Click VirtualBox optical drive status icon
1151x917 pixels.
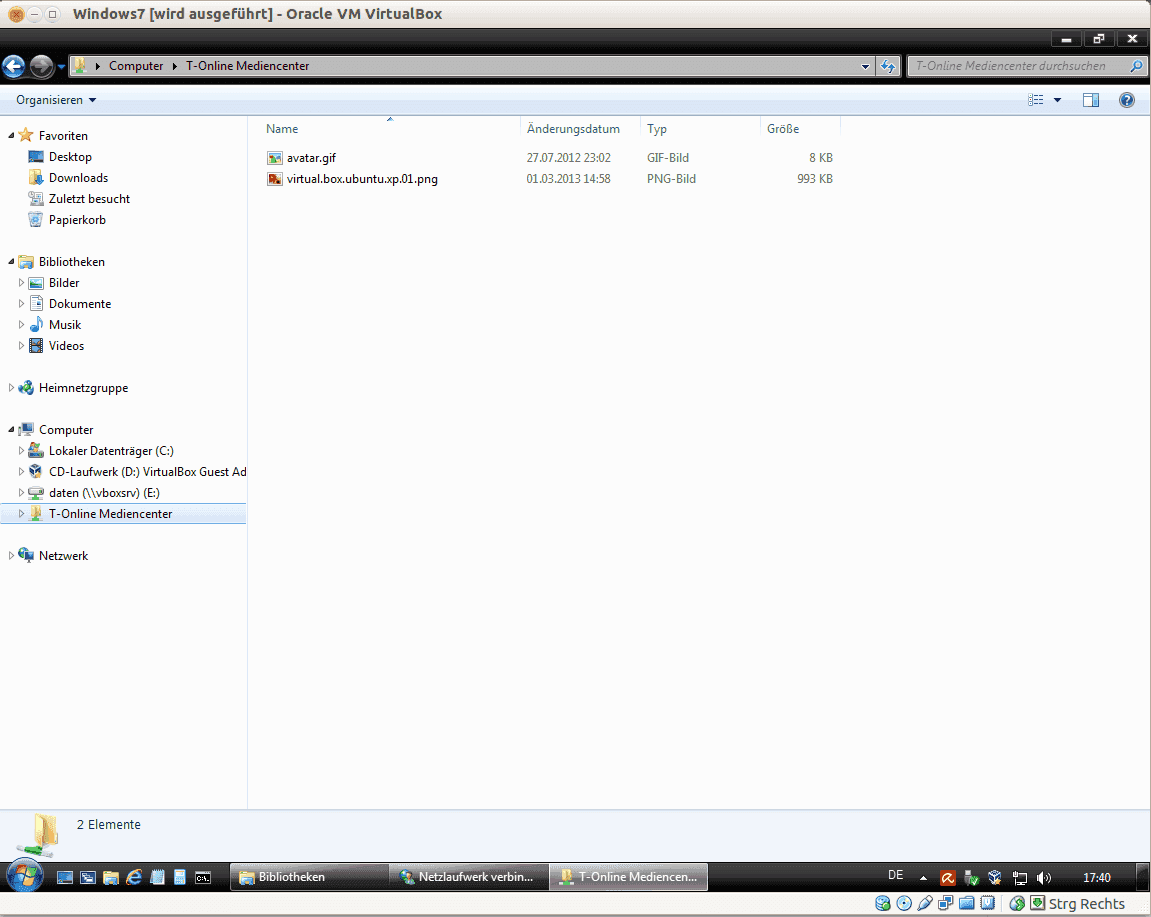coord(904,904)
